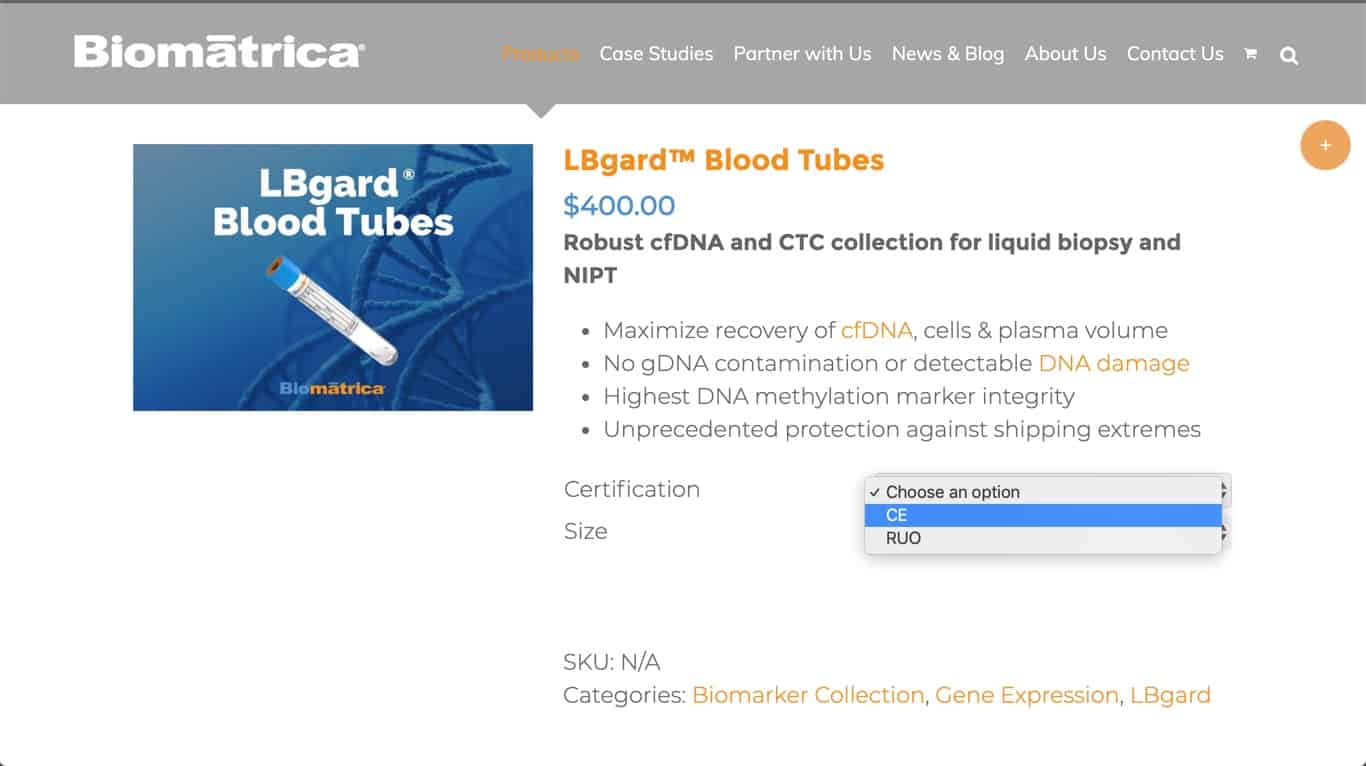Select the RUO certification option

coord(1043,538)
